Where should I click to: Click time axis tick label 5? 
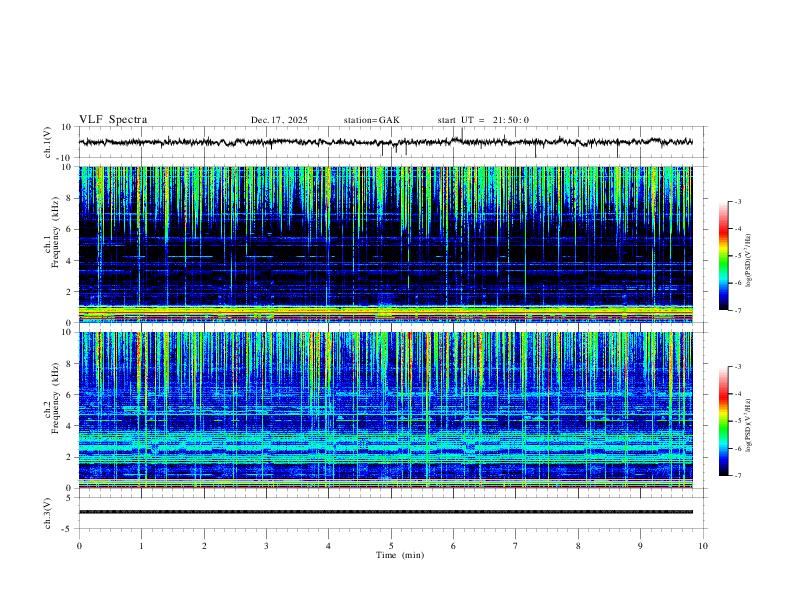[x=391, y=546]
